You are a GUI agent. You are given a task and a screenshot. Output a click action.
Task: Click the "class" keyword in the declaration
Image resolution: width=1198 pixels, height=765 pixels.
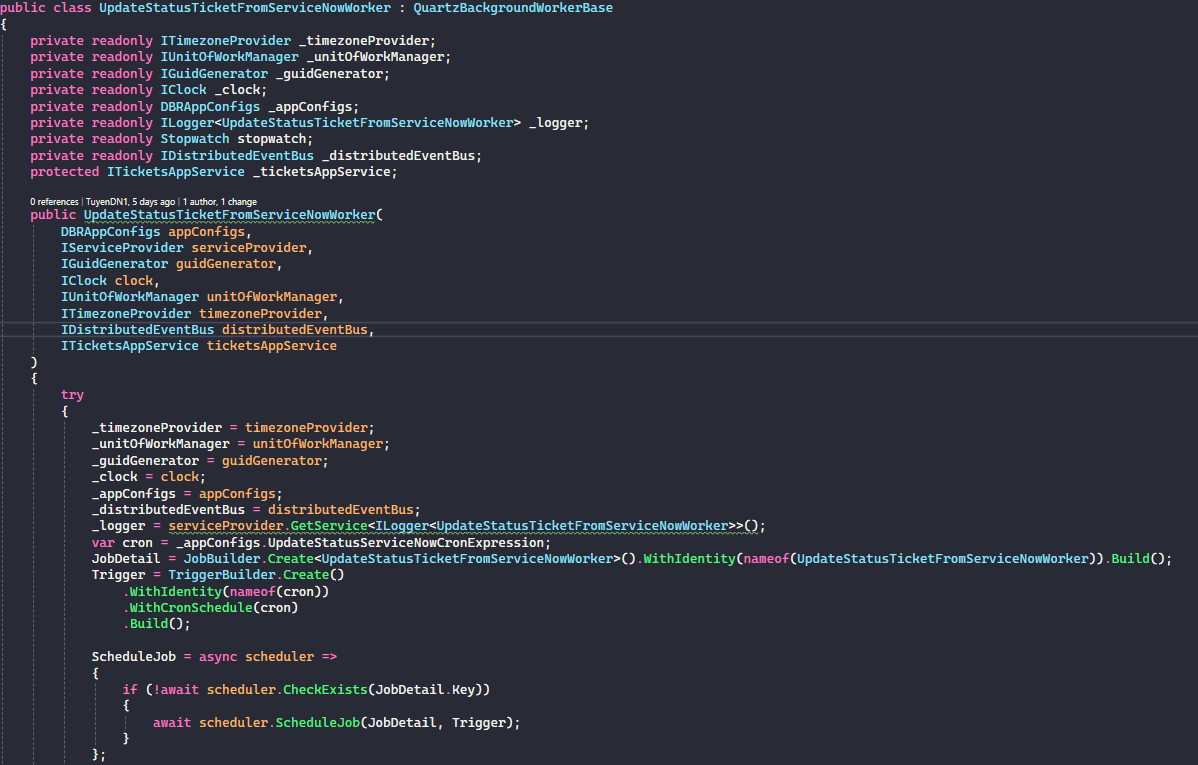(x=72, y=8)
